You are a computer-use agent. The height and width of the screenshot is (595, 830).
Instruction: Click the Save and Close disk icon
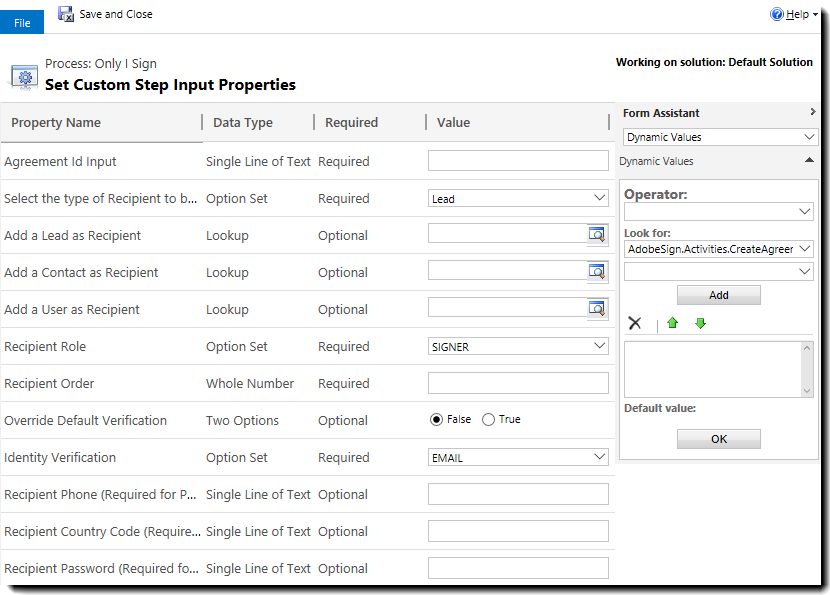coord(66,14)
